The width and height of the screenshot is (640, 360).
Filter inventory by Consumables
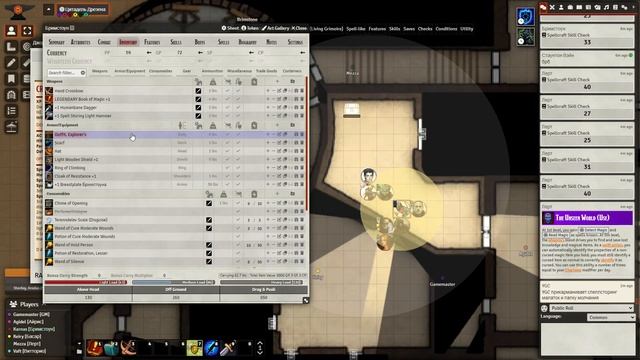coord(160,71)
